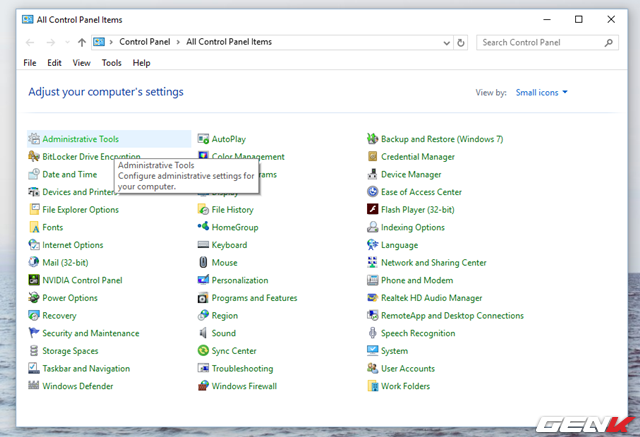
Task: Click the Device Manager icon
Action: [373, 174]
